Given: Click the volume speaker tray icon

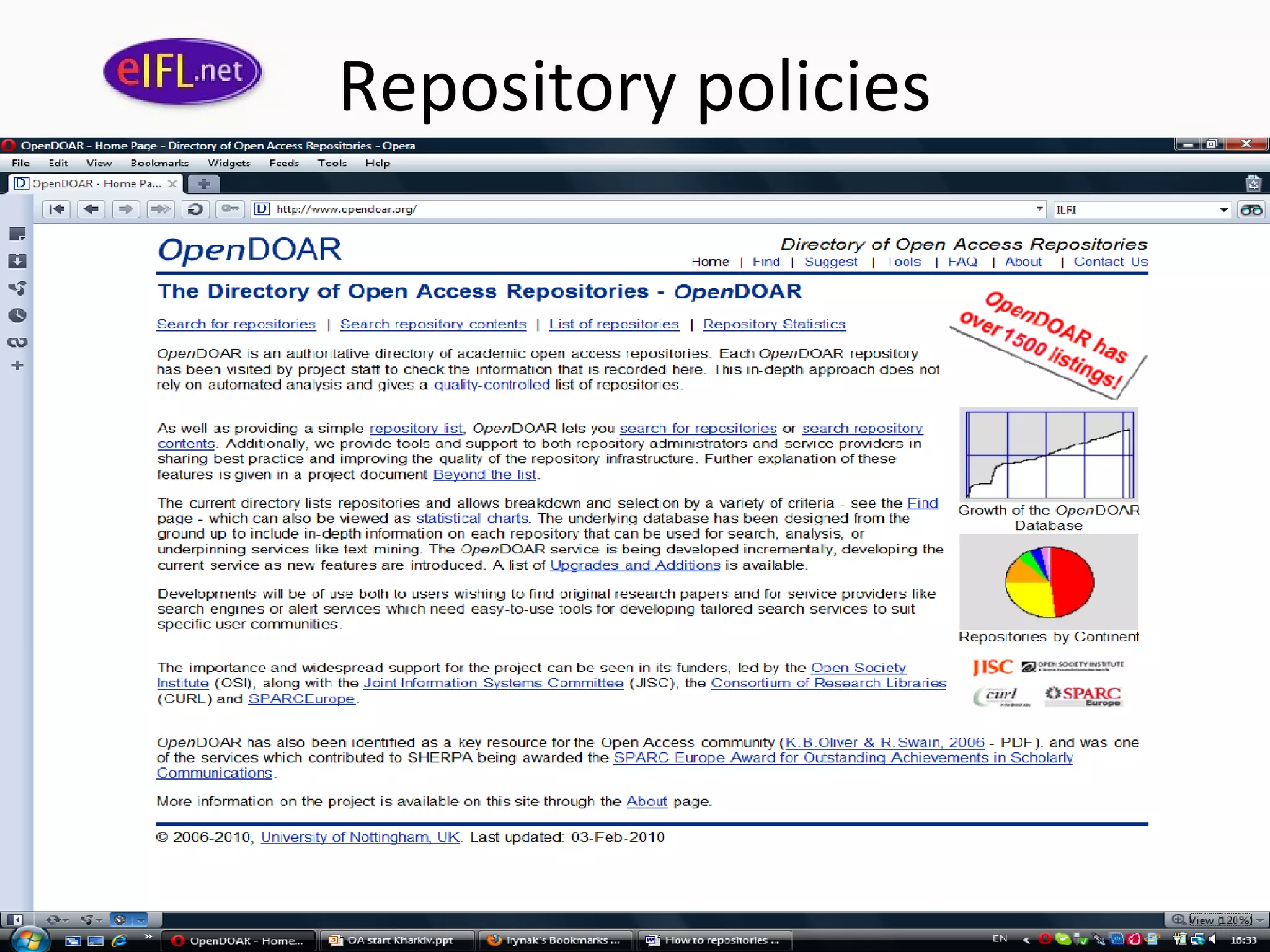Looking at the screenshot, I should 1211,940.
